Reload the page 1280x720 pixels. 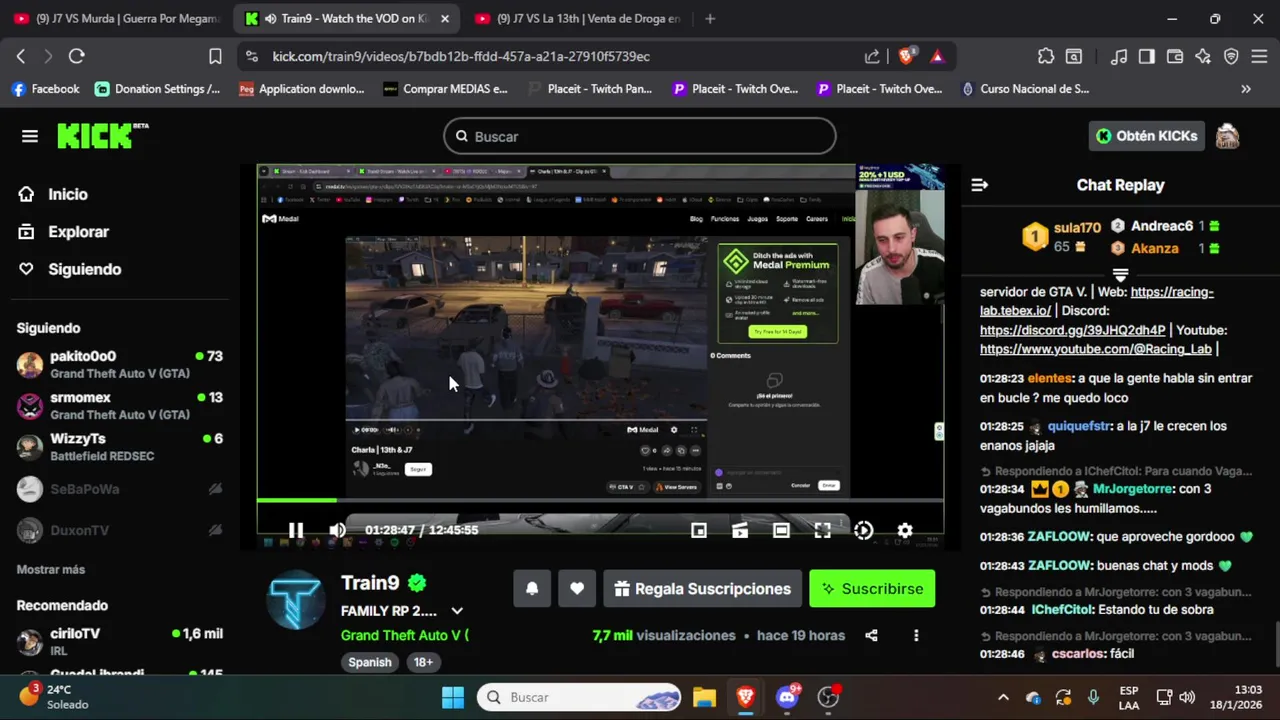[x=76, y=56]
